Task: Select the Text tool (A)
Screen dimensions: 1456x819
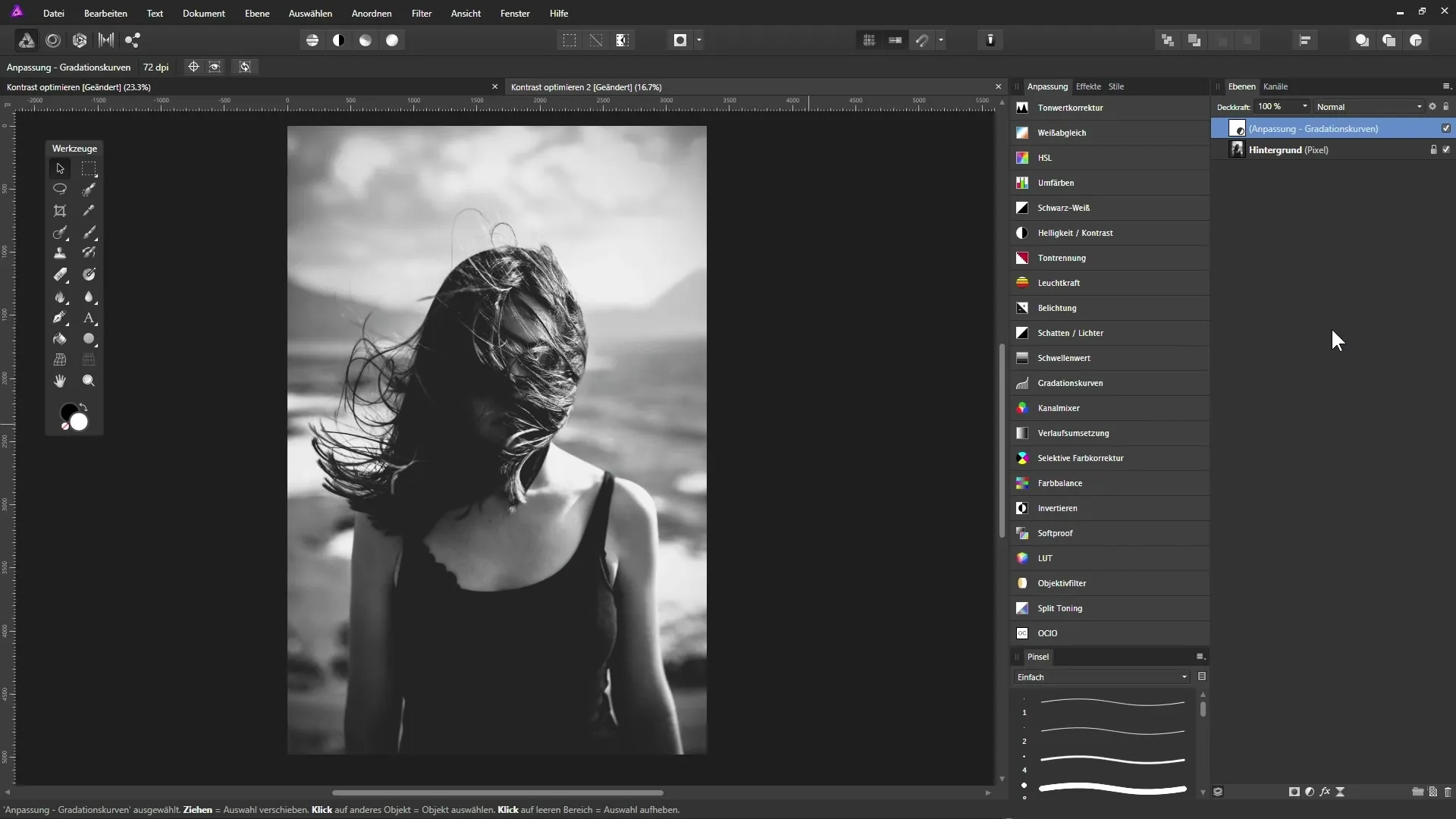Action: point(89,318)
